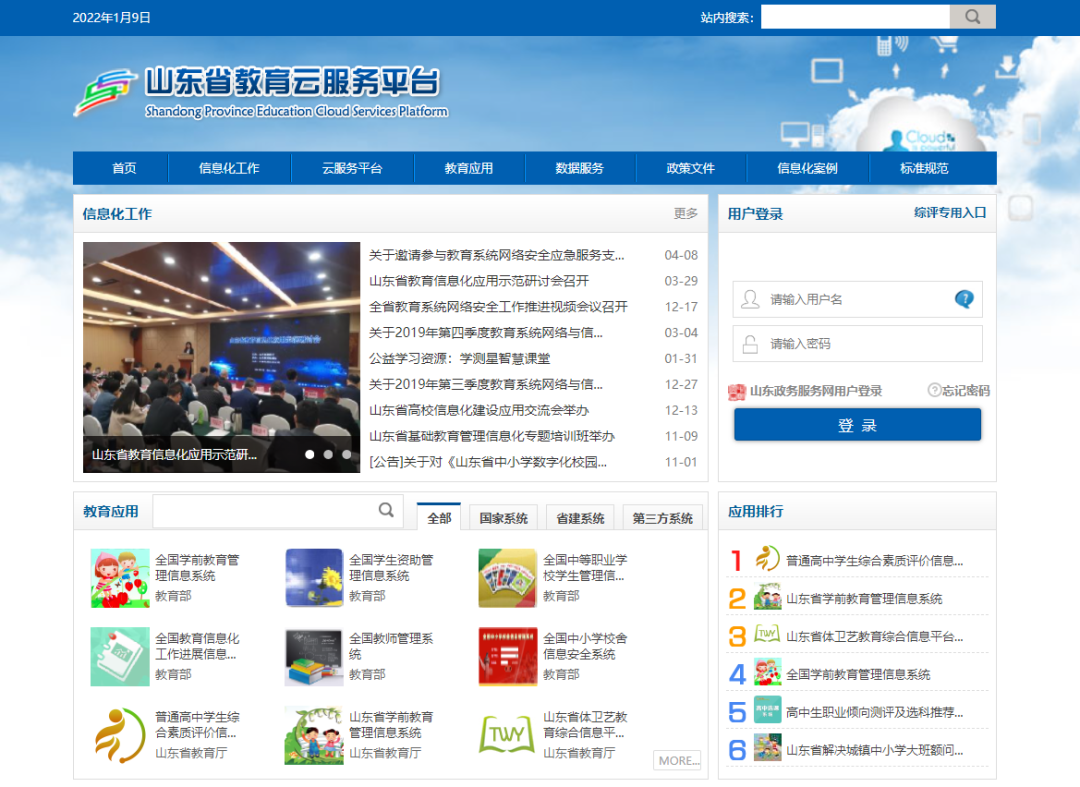The width and height of the screenshot is (1080, 787).
Task: Open the 政策文件 navigation menu
Action: pyautogui.click(x=693, y=168)
